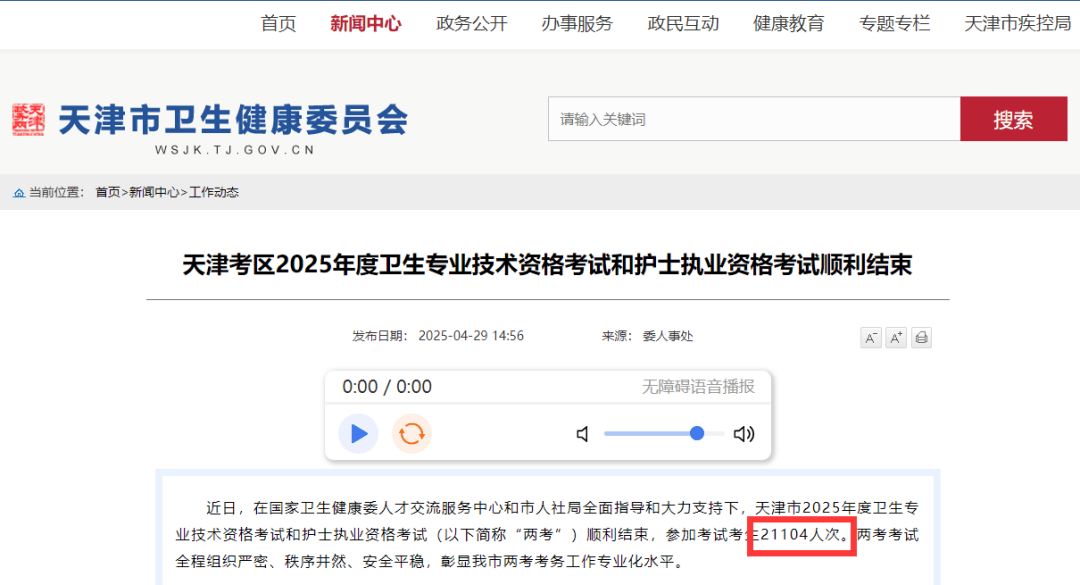Play the accessible audio broadcast
Screen dimensions: 1080x585
358,434
